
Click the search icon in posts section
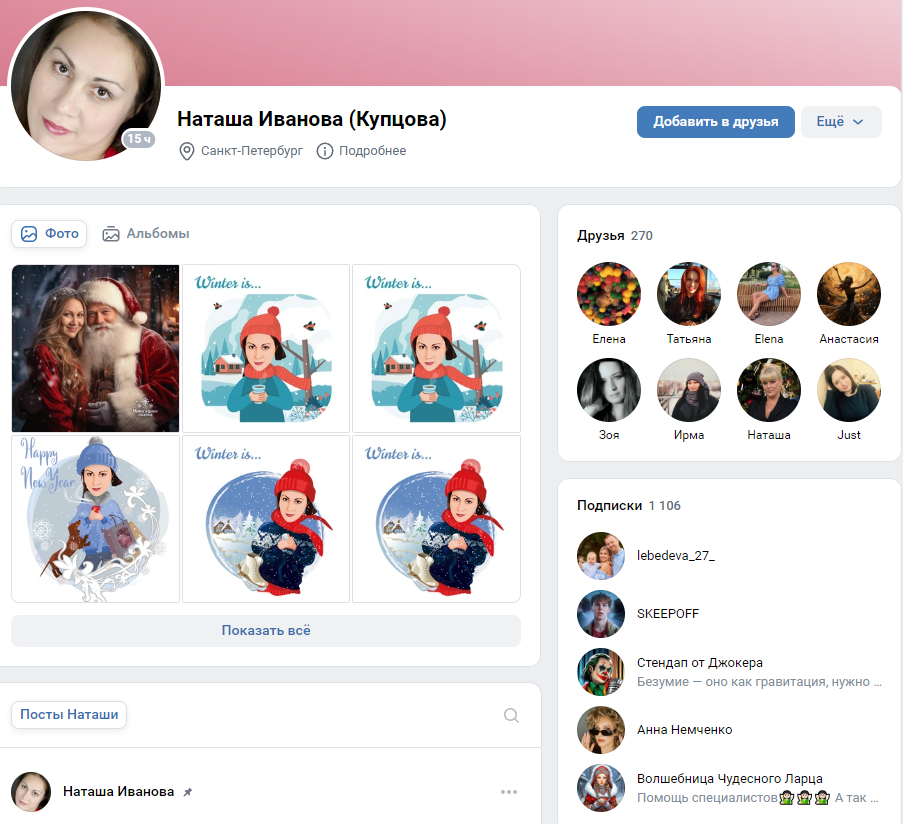point(511,715)
